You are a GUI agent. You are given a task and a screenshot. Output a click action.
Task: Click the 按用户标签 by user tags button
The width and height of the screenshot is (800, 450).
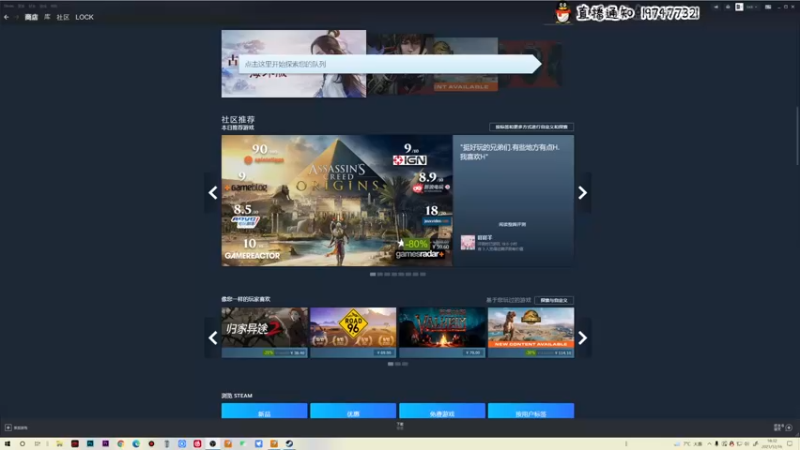pos(531,411)
